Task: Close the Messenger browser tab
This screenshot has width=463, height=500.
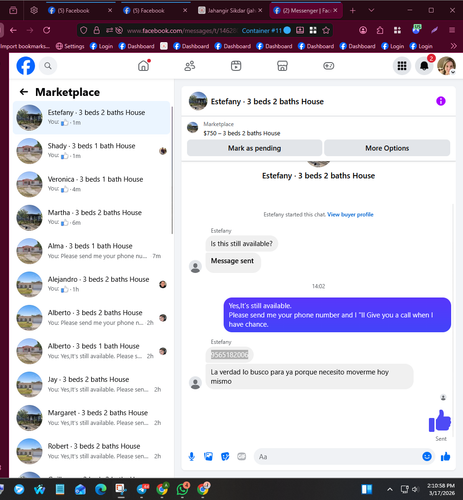Action: (x=335, y=10)
